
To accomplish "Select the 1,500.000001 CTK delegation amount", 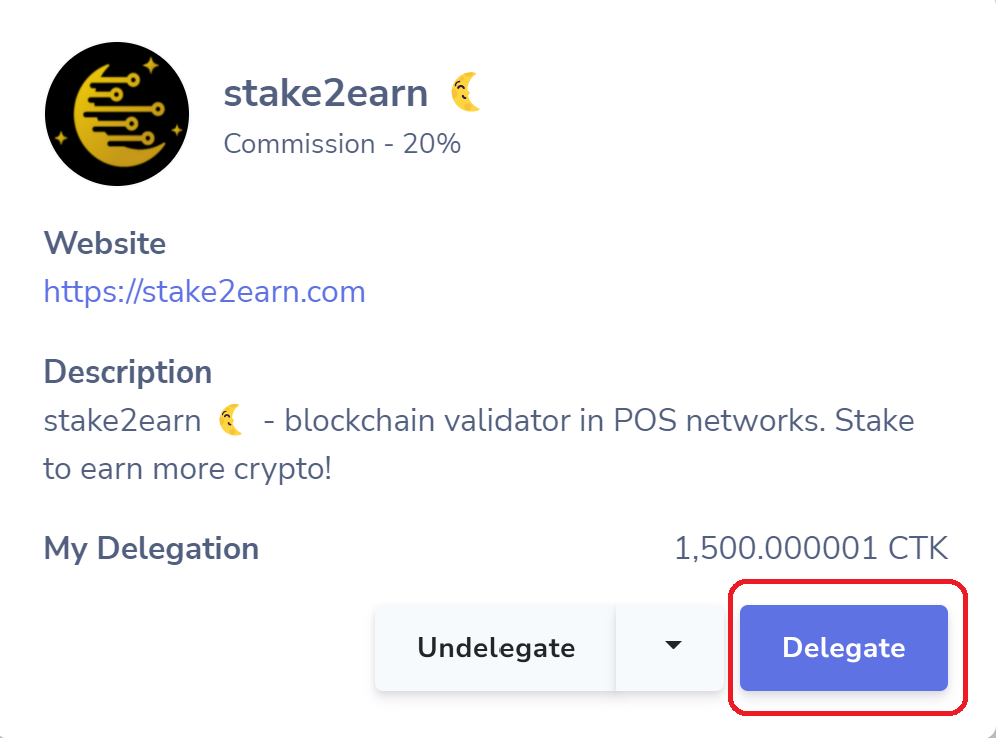I will (811, 548).
